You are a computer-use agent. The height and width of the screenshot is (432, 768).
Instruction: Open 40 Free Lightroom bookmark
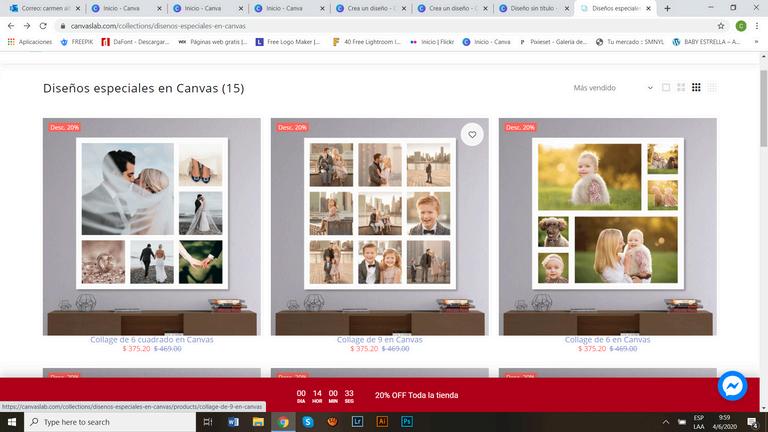[366, 42]
